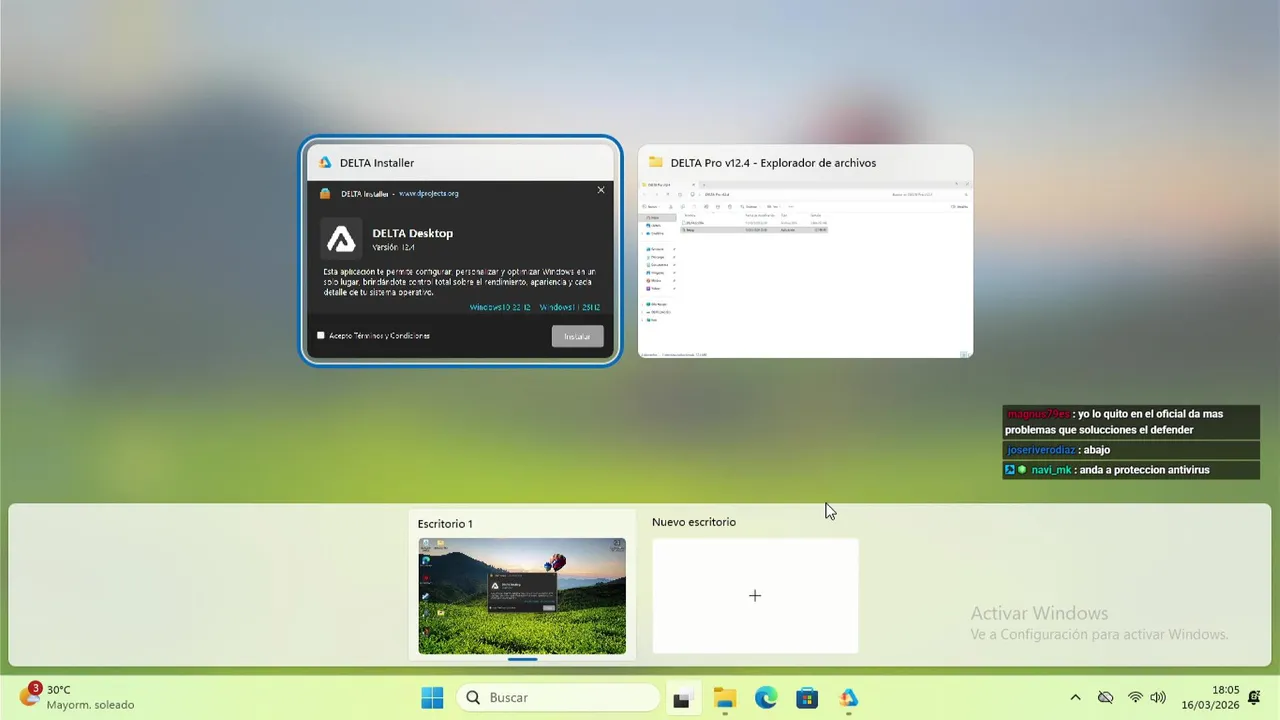Toggle the Task View taskbar icon

[682, 698]
